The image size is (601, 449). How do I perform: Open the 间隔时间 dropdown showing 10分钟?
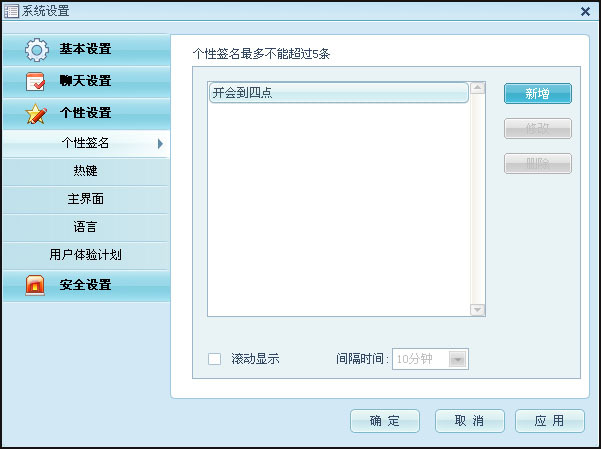tap(458, 359)
